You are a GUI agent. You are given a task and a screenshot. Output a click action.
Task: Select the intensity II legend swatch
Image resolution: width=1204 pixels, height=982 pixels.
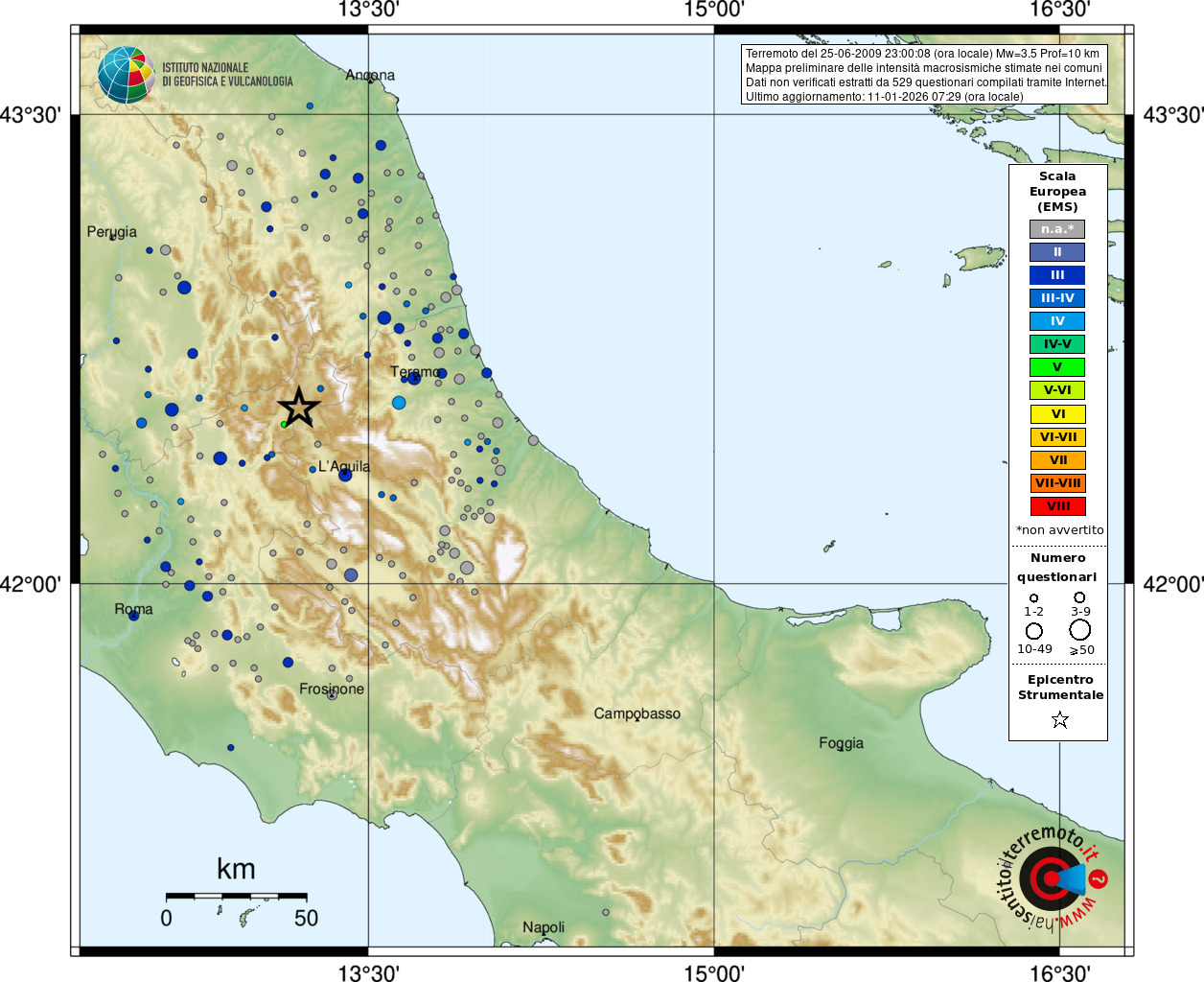tap(1057, 252)
